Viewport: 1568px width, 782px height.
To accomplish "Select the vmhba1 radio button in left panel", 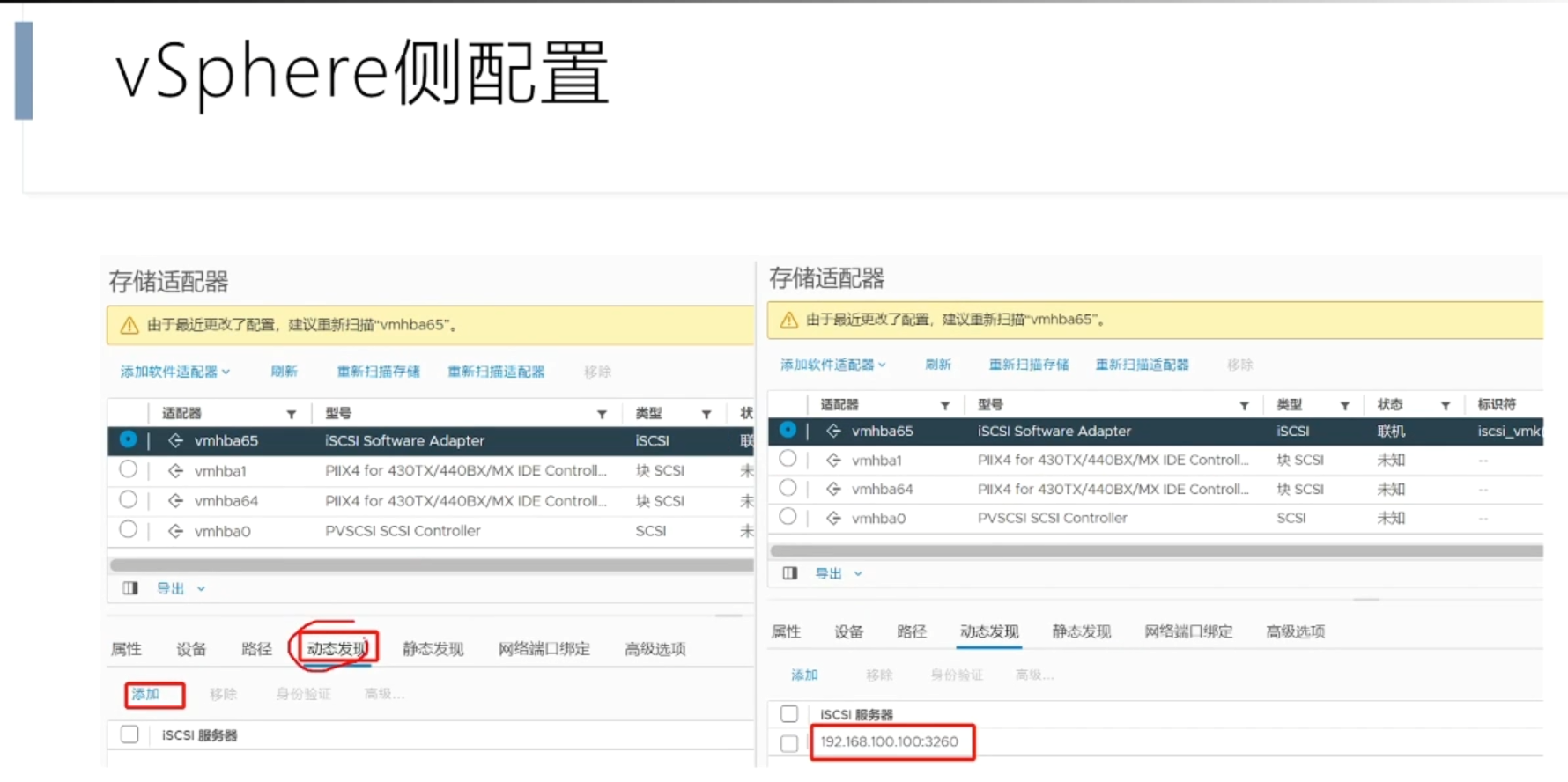I will pyautogui.click(x=128, y=469).
